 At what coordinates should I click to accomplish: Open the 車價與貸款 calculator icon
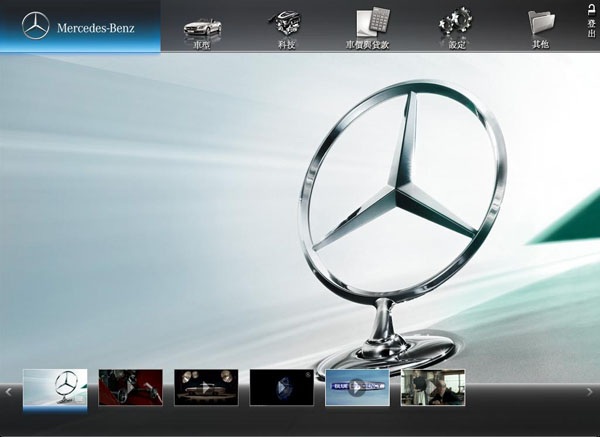371,22
